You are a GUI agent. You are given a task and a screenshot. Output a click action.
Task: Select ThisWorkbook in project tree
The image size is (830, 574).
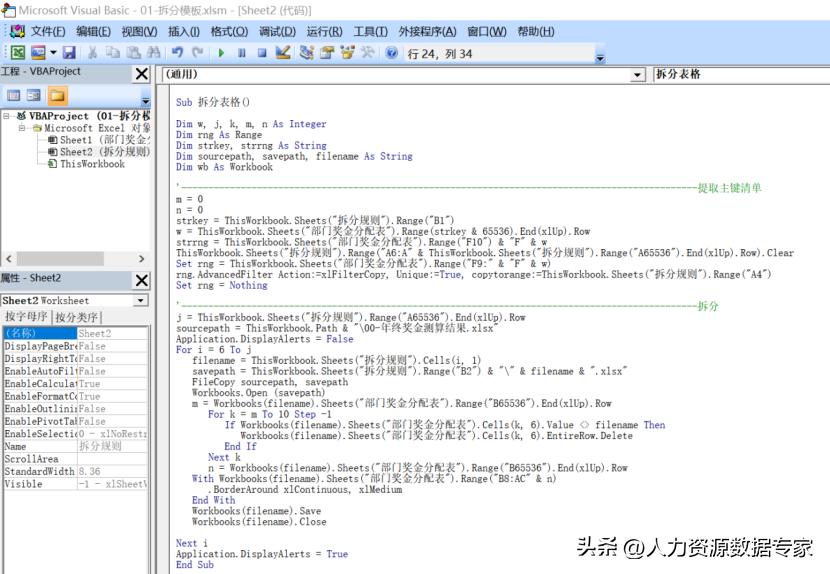(86, 164)
